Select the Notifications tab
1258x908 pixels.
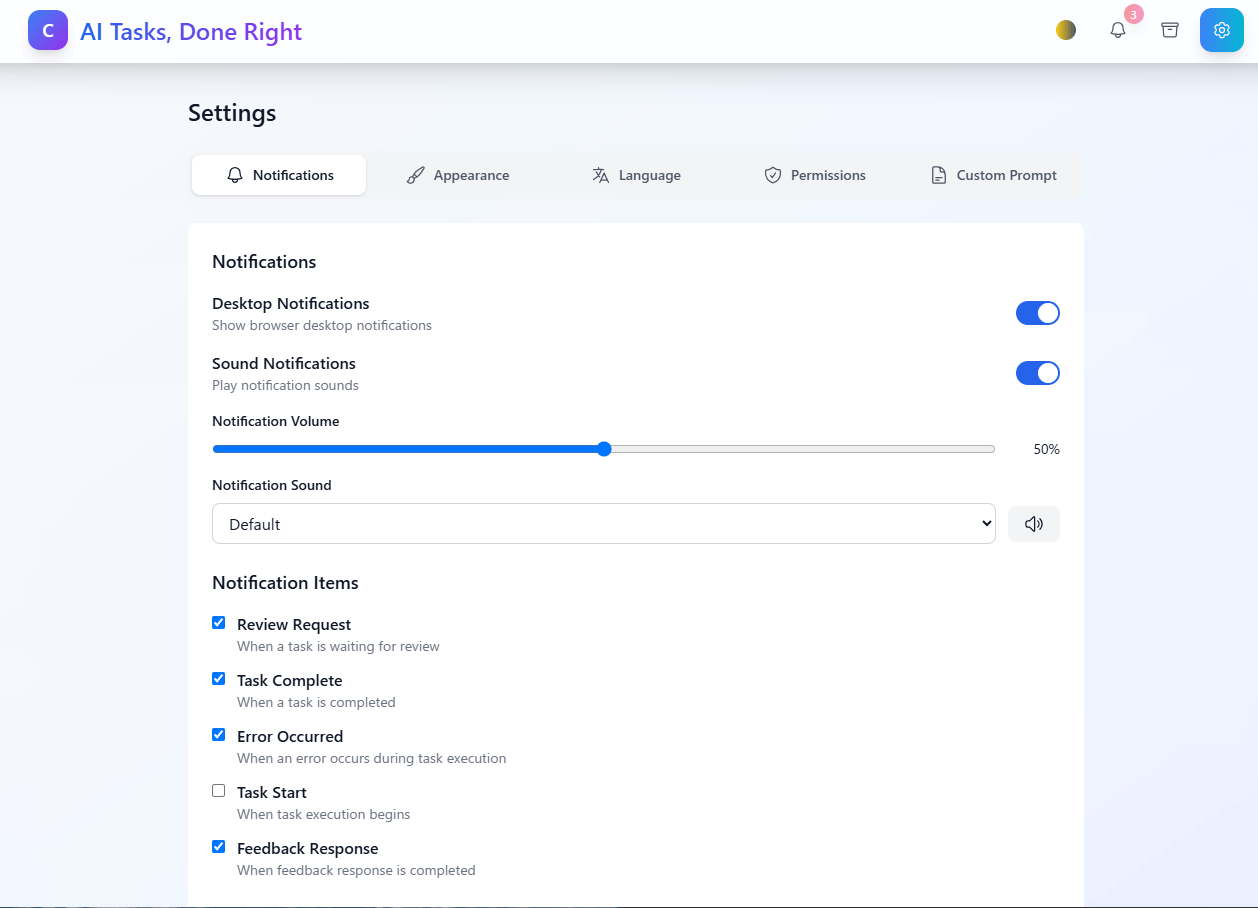tap(279, 175)
